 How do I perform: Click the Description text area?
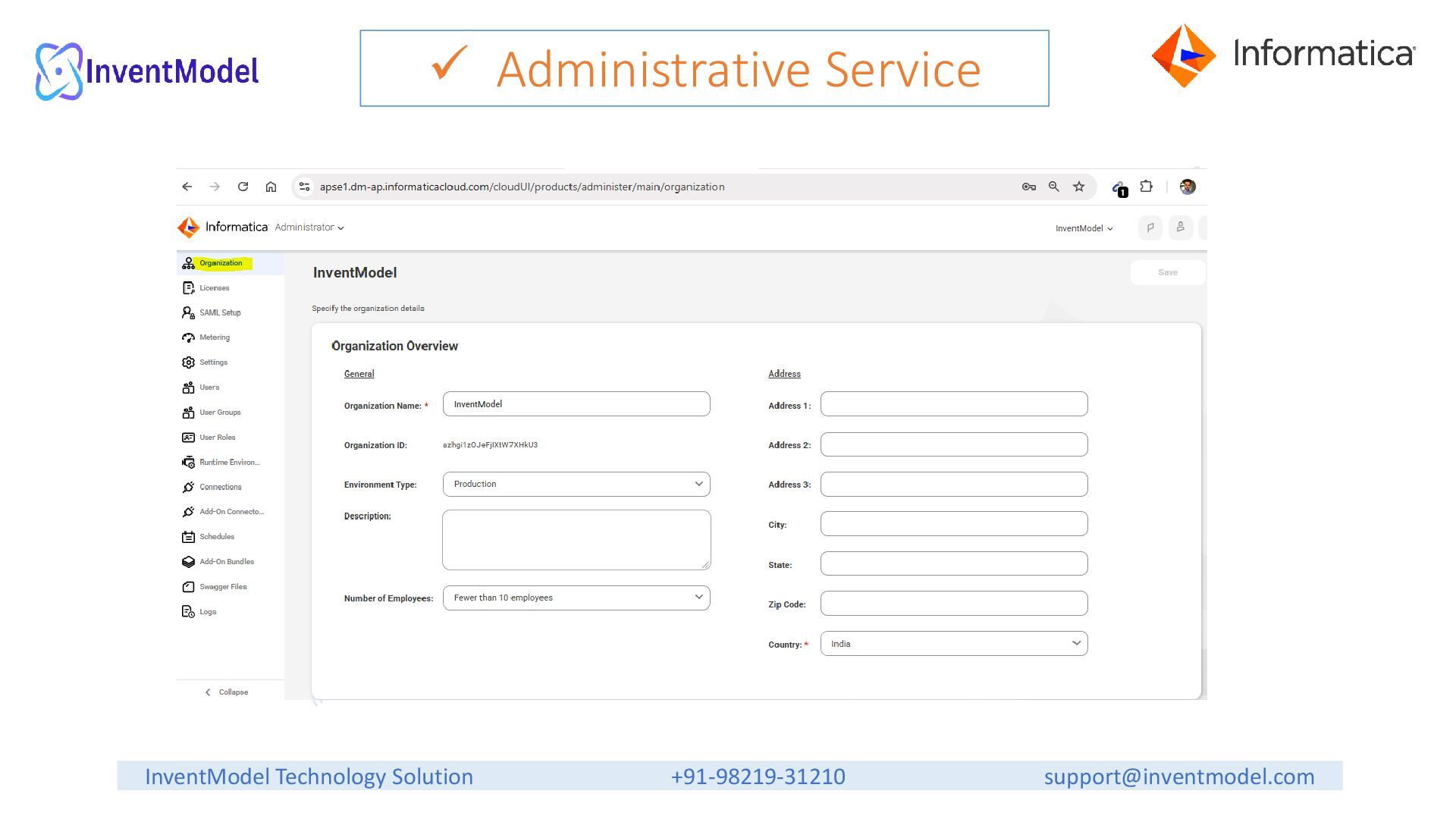(x=576, y=540)
